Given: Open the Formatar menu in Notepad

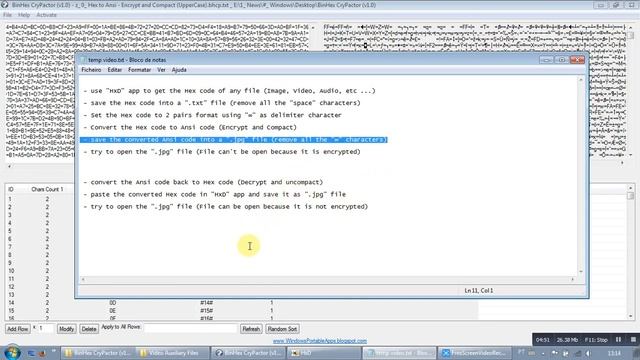Looking at the screenshot, I should [139, 70].
